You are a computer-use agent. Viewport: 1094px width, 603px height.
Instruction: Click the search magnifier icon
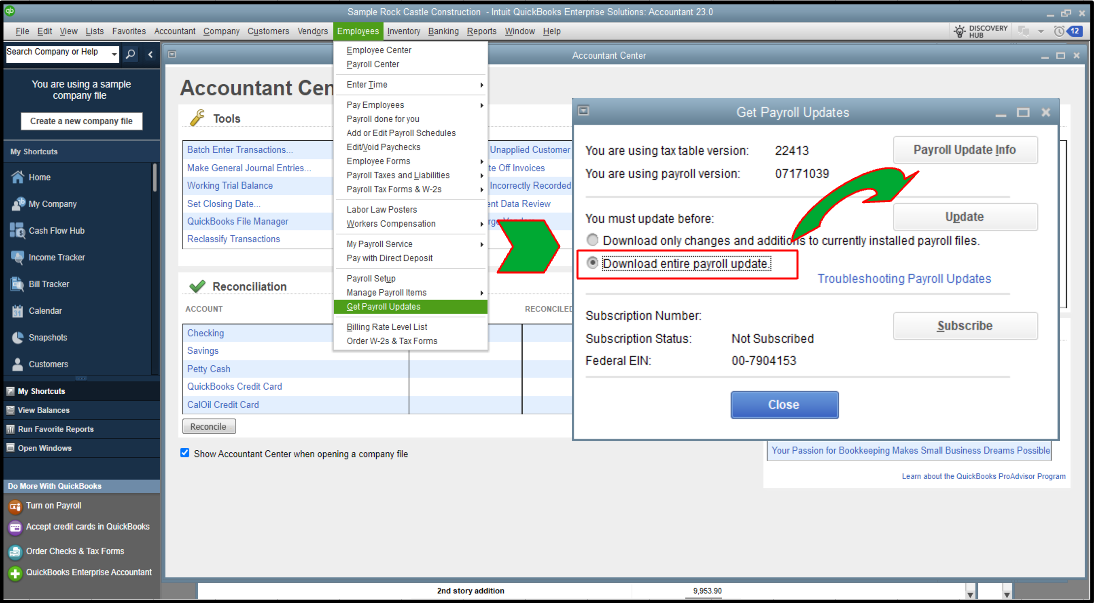[130, 54]
